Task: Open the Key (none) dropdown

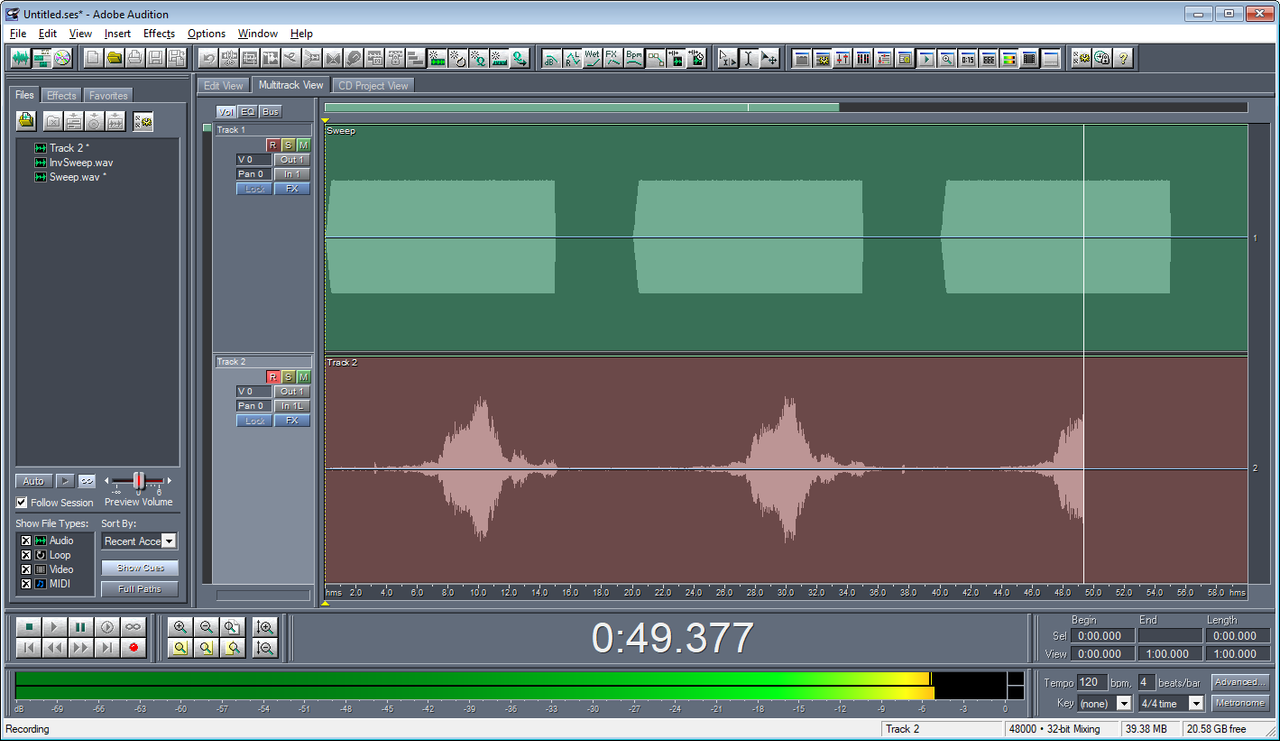Action: pyautogui.click(x=1124, y=703)
